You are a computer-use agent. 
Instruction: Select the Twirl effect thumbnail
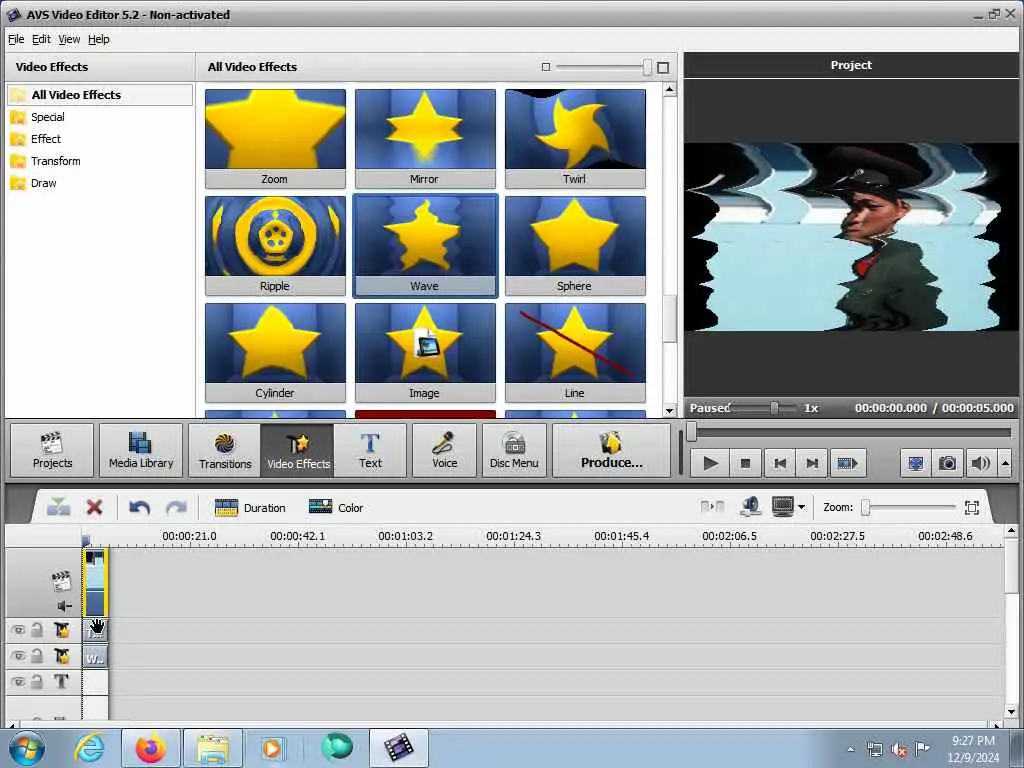tap(575, 138)
